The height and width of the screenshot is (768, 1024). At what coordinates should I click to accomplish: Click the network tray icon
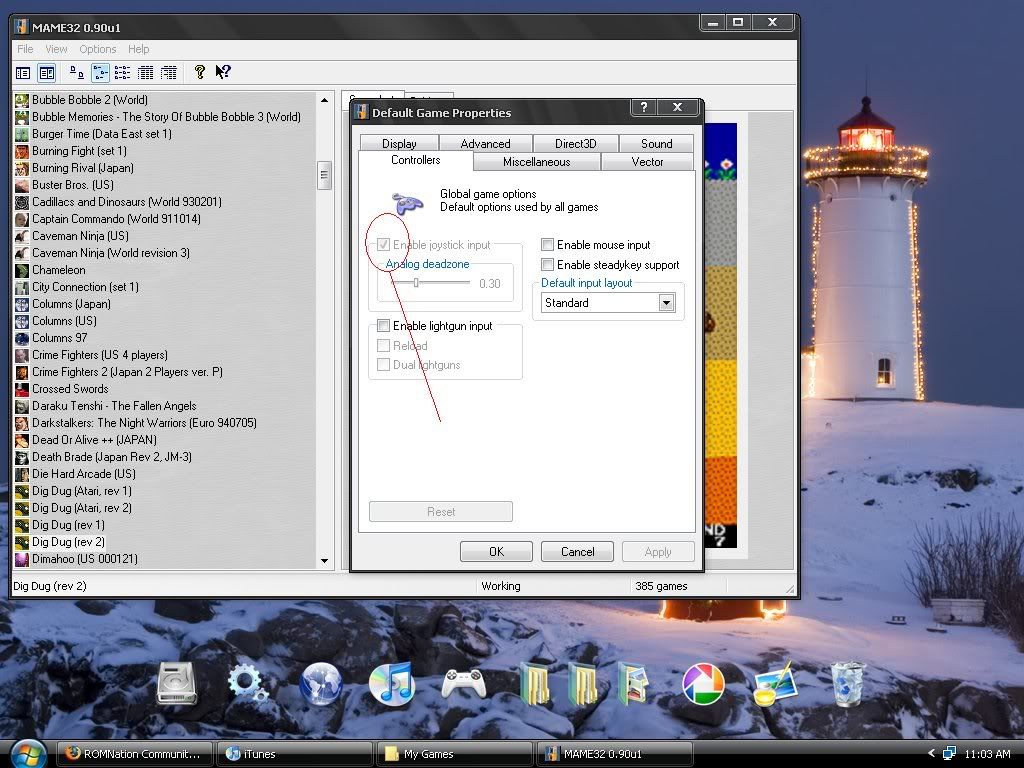click(949, 754)
